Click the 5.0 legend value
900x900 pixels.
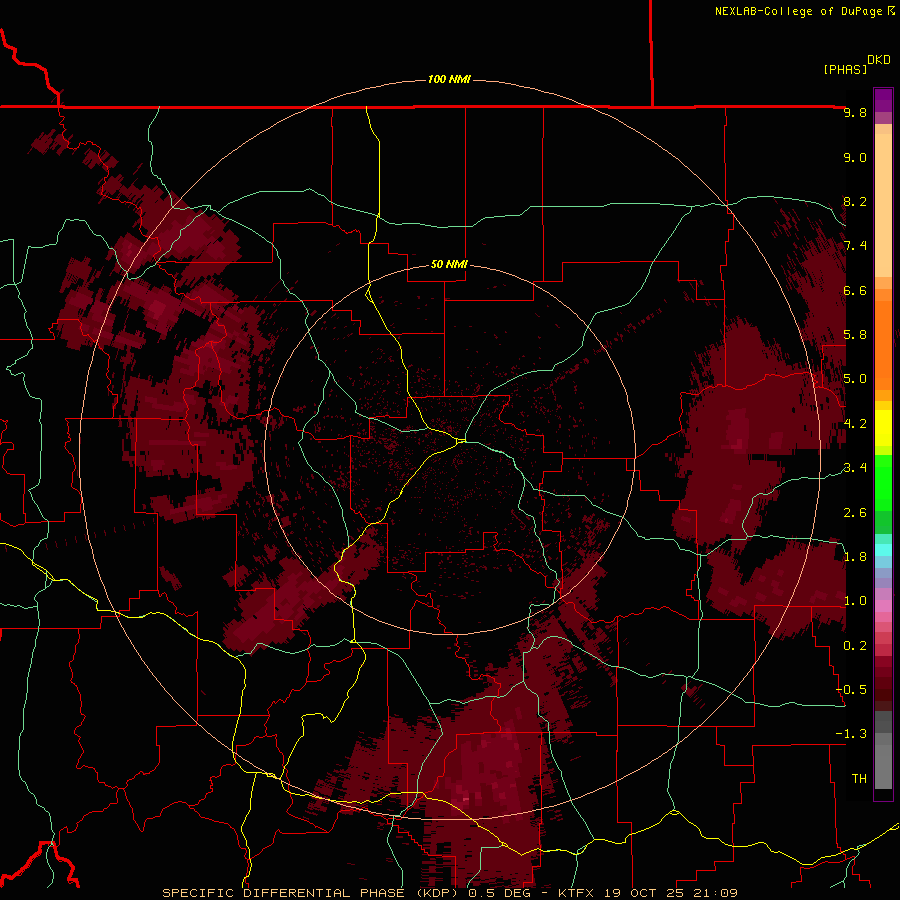[855, 379]
